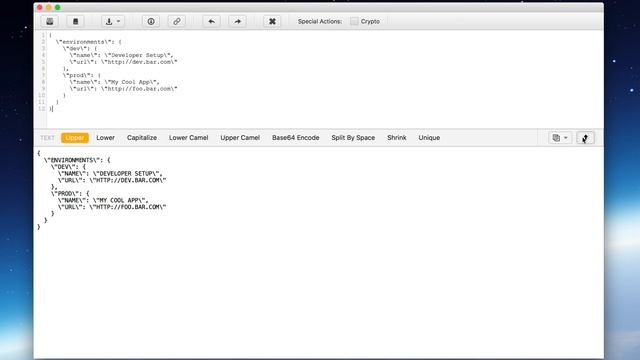This screenshot has height=360, width=640.
Task: Select the Upper text transform
Action: click(75, 138)
